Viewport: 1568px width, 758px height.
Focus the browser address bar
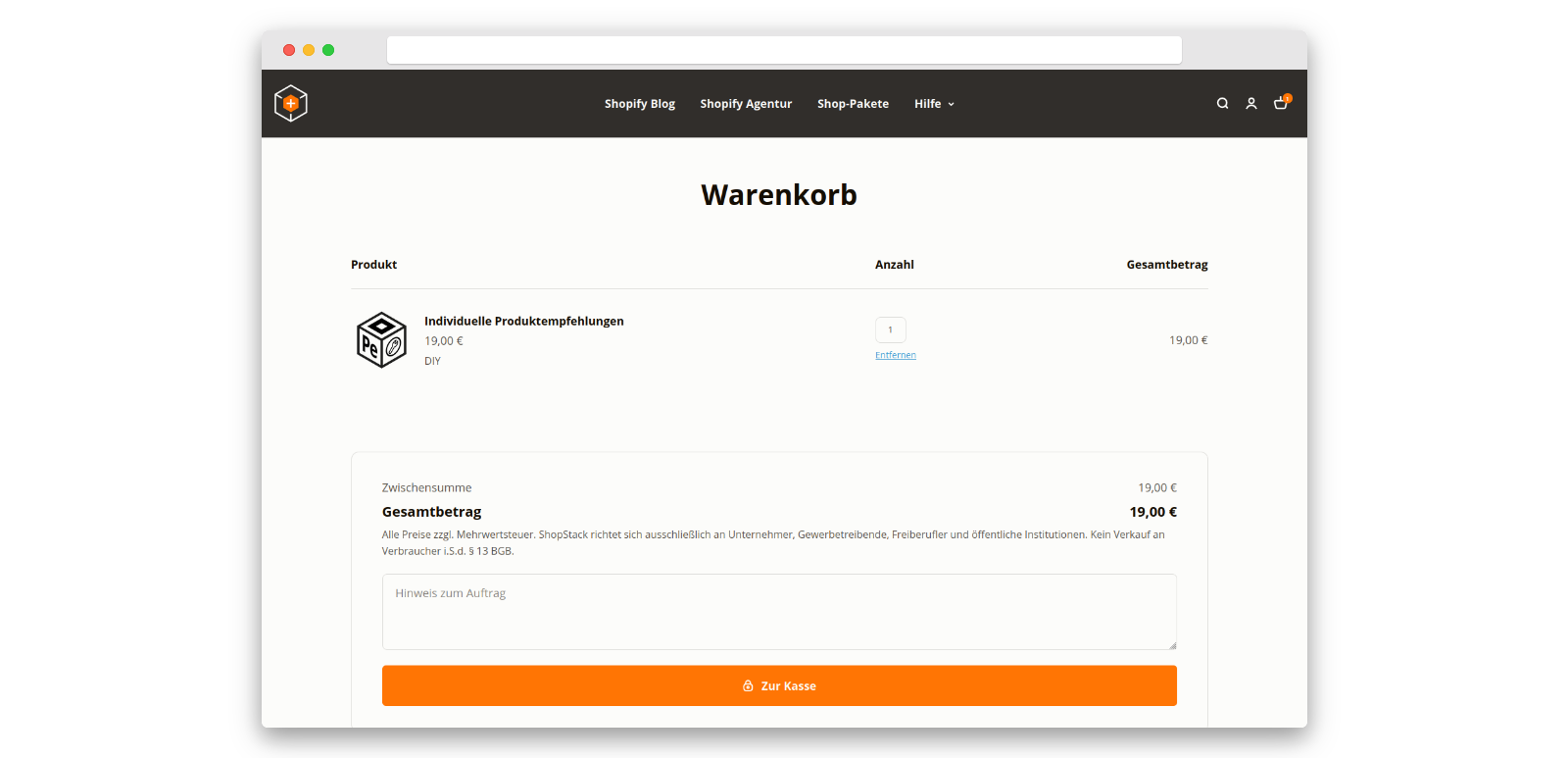click(784, 50)
